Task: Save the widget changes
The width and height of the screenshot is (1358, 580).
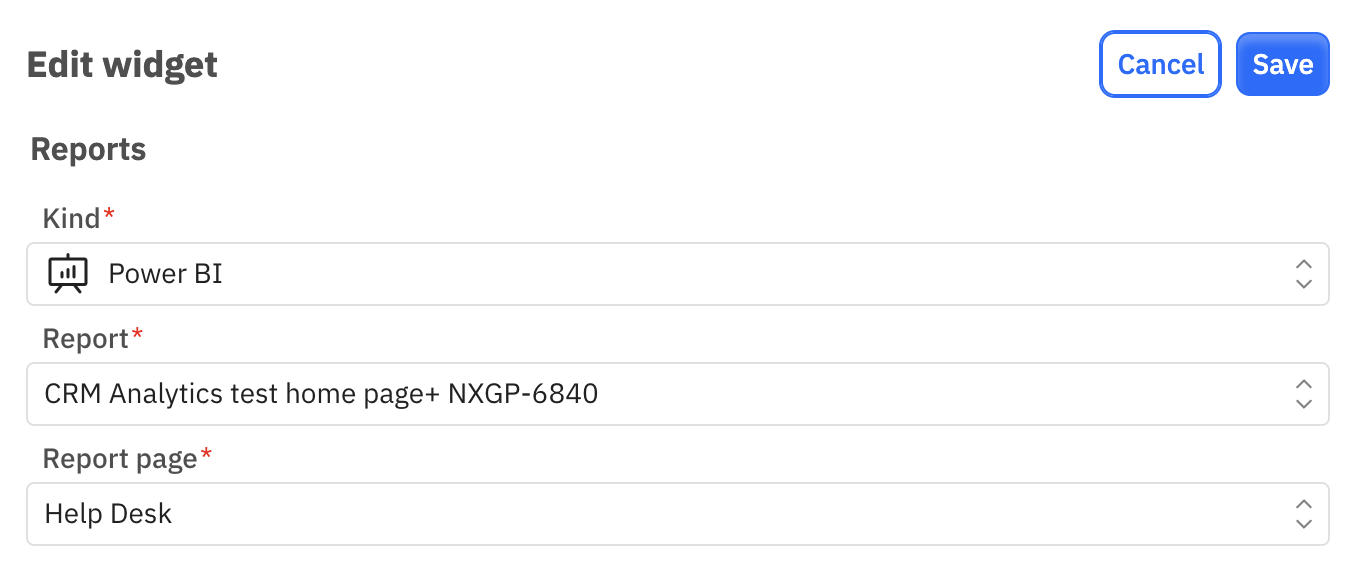Action: [x=1282, y=64]
